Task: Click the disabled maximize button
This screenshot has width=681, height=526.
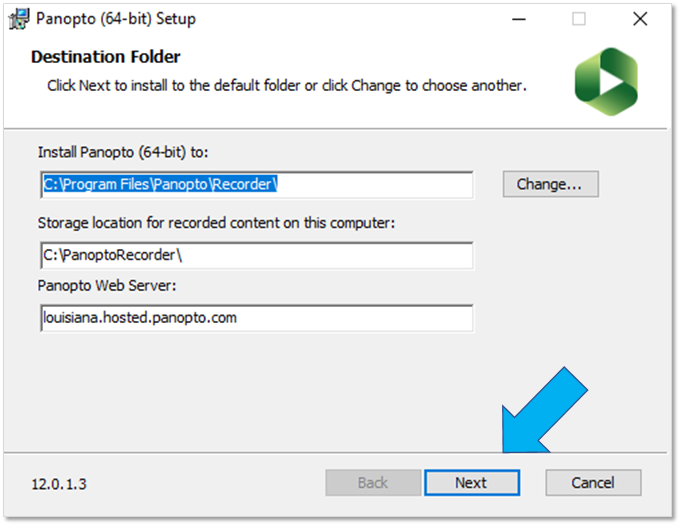Action: pyautogui.click(x=579, y=19)
